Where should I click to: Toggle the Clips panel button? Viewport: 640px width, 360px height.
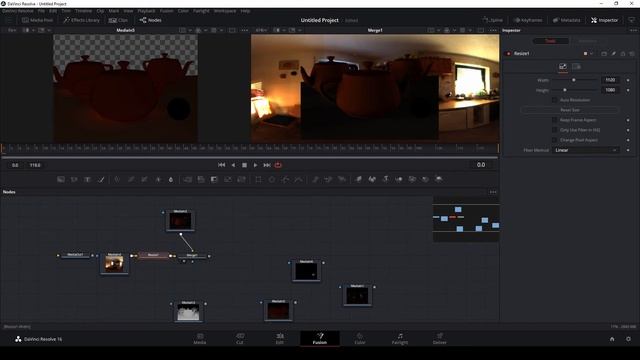coord(118,20)
